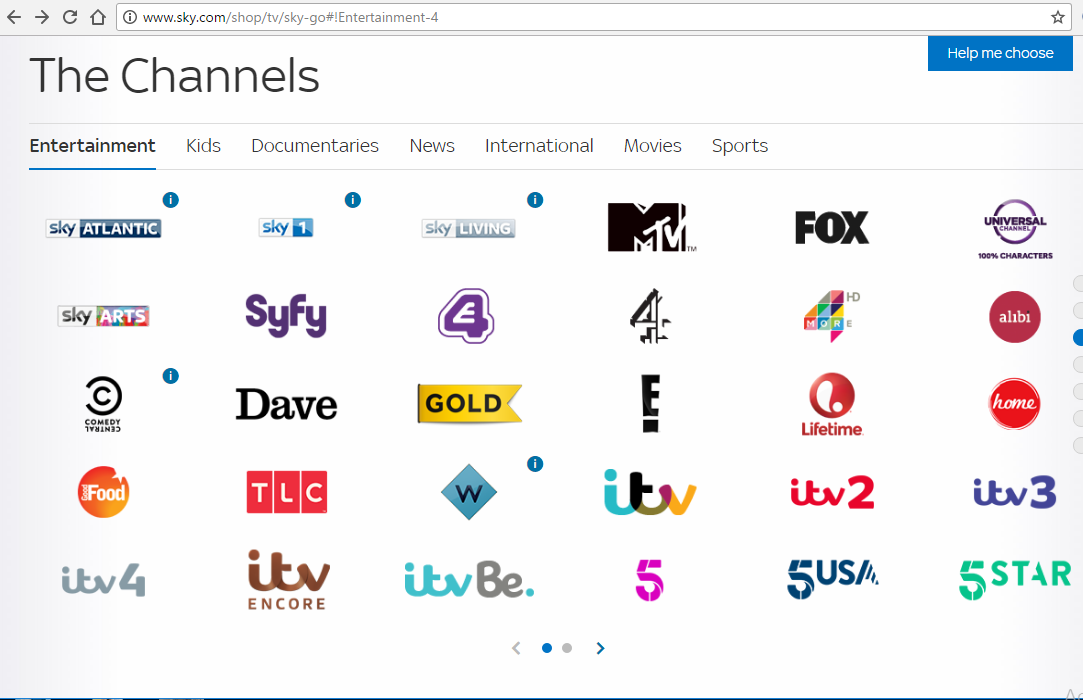Reload the page with the refresh icon

(70, 17)
